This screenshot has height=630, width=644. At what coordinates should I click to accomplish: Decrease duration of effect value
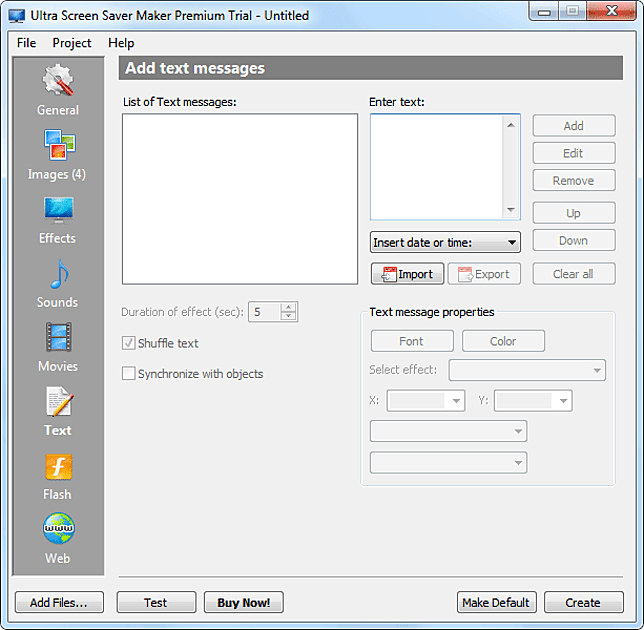[288, 316]
